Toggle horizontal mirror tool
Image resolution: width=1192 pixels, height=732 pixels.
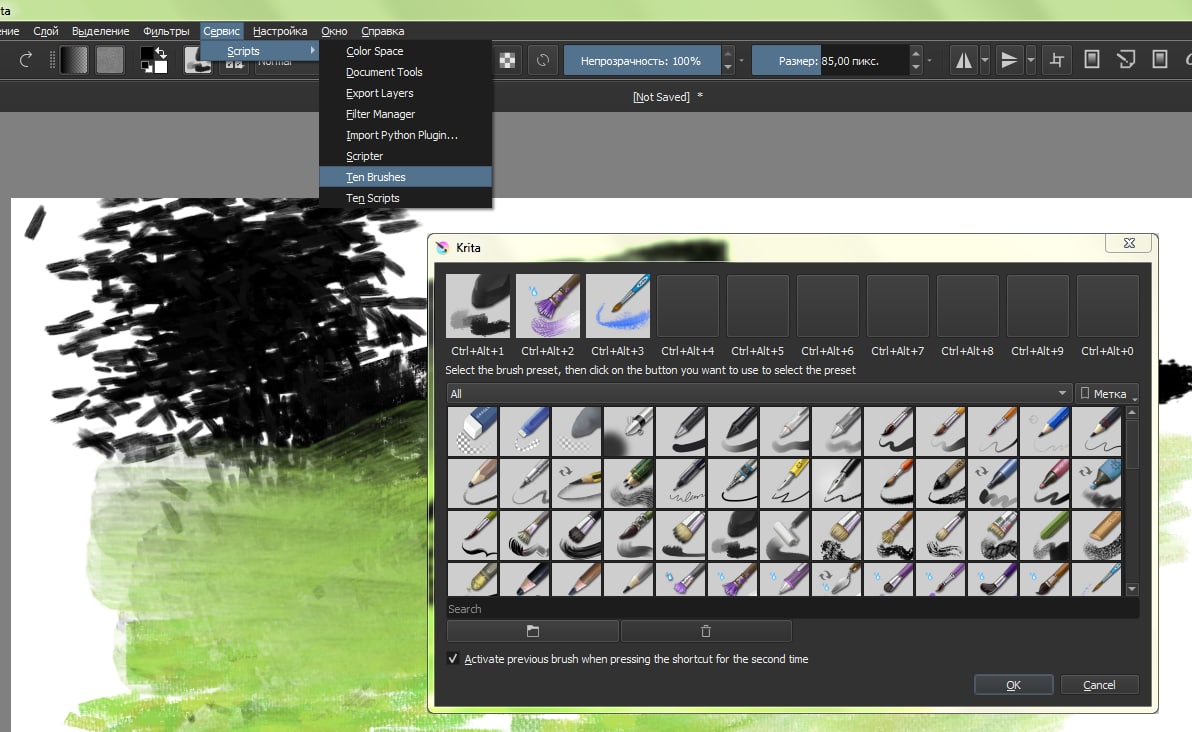(963, 60)
